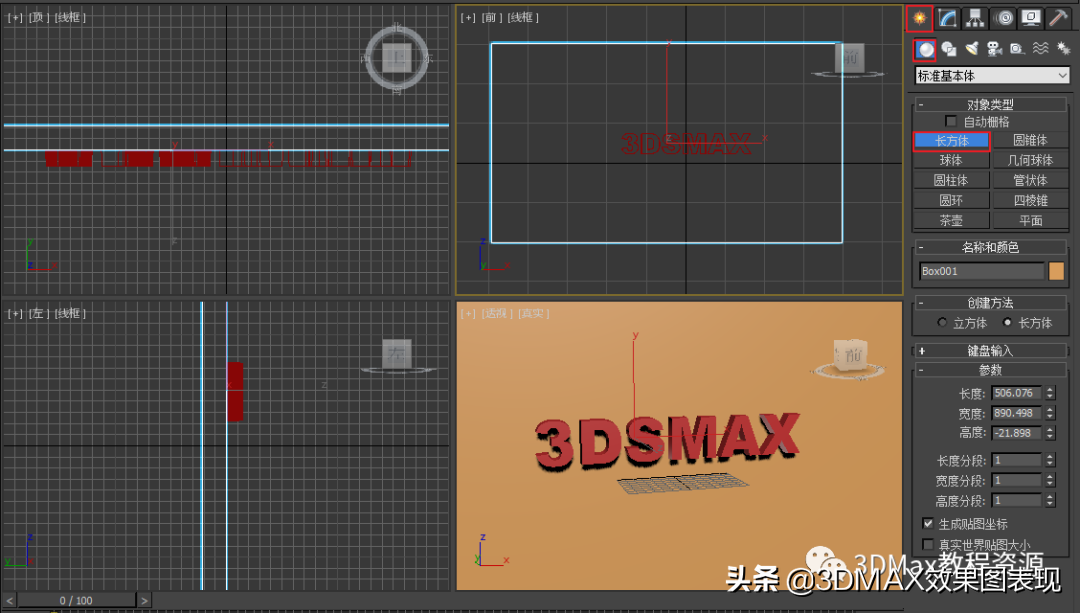Pick the 管状体 tube button

[1030, 180]
